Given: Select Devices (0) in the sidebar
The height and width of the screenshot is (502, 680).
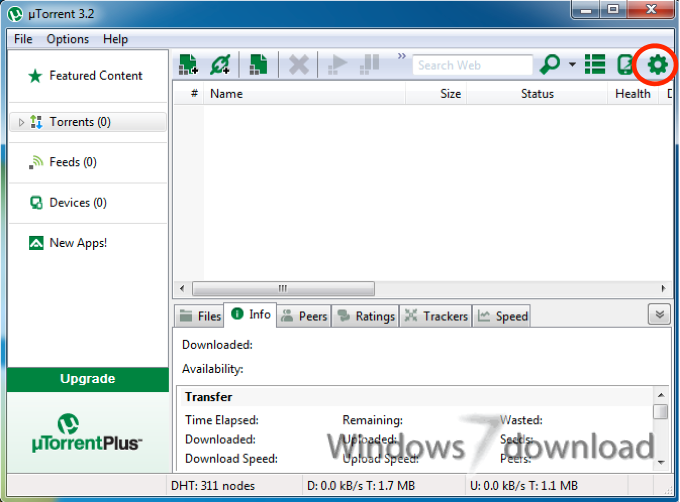Looking at the screenshot, I should pos(88,202).
